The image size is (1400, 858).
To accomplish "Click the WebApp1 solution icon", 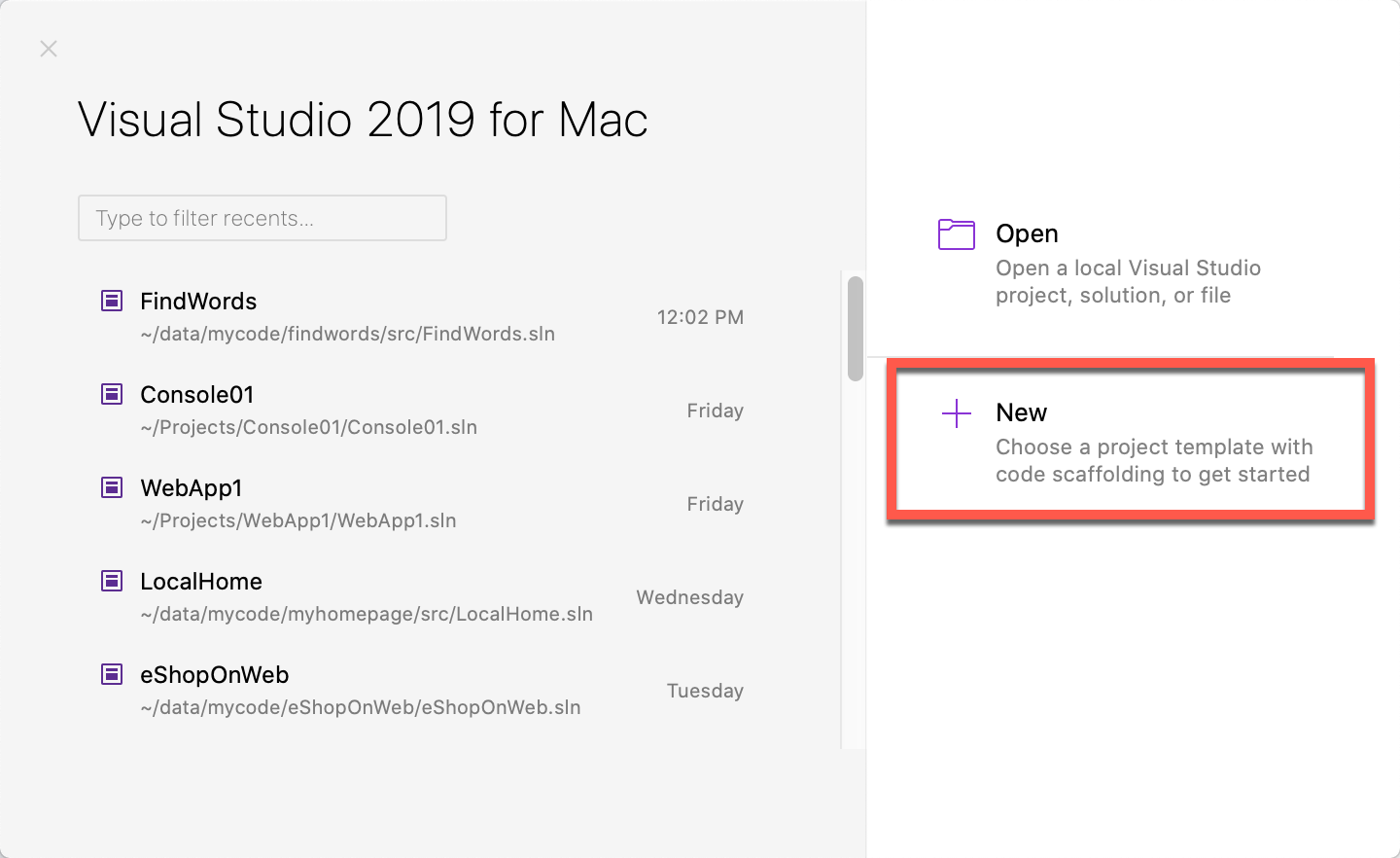I will 111,487.
